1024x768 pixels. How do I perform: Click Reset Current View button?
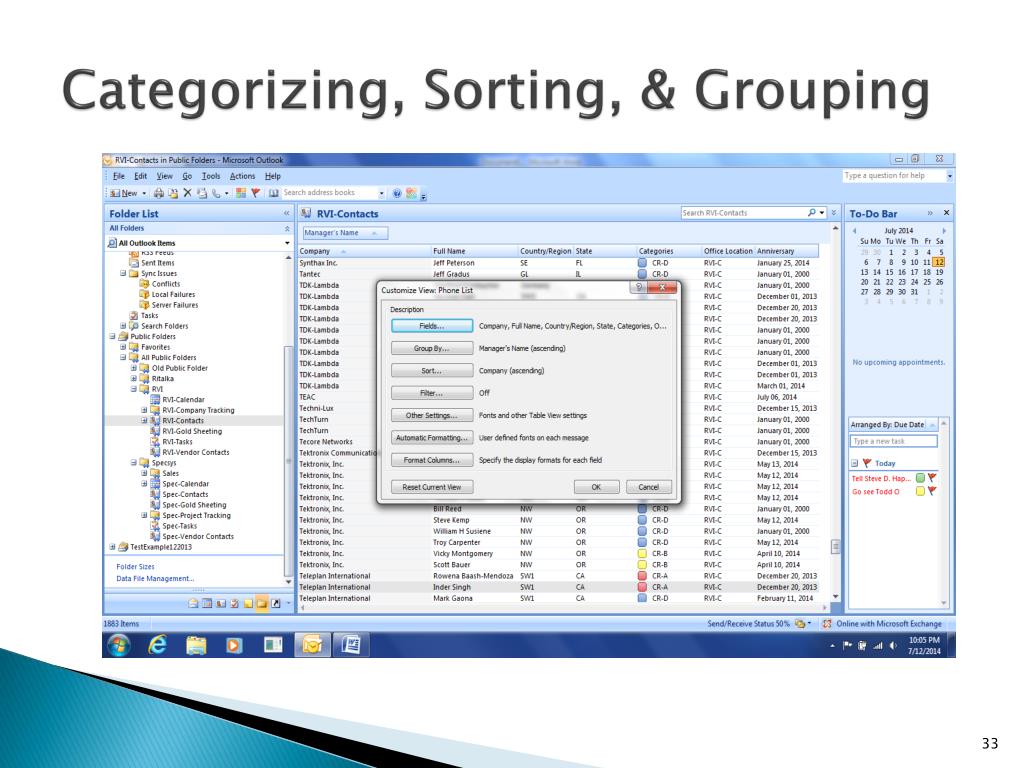432,487
